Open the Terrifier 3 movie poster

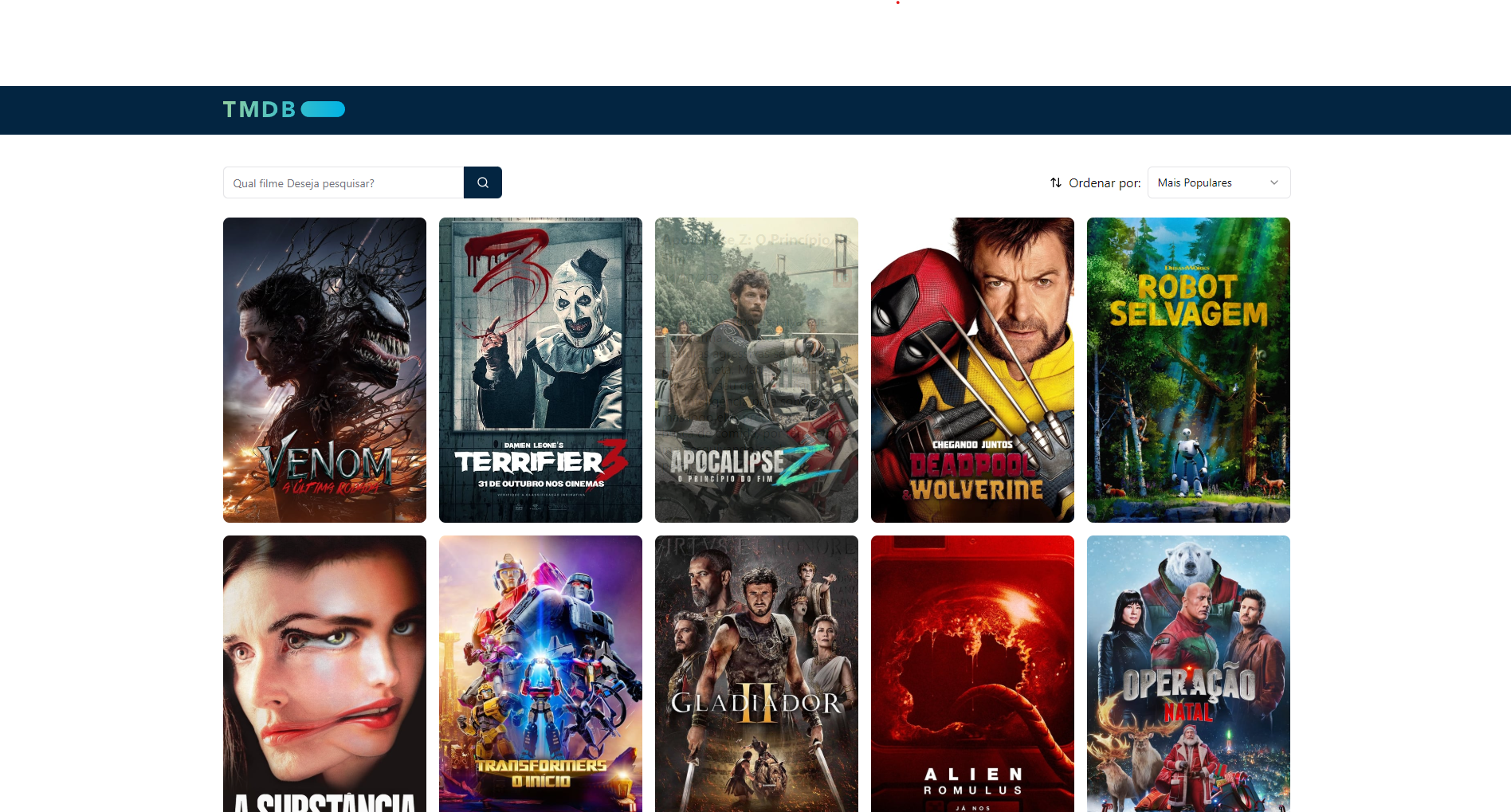[x=540, y=370]
